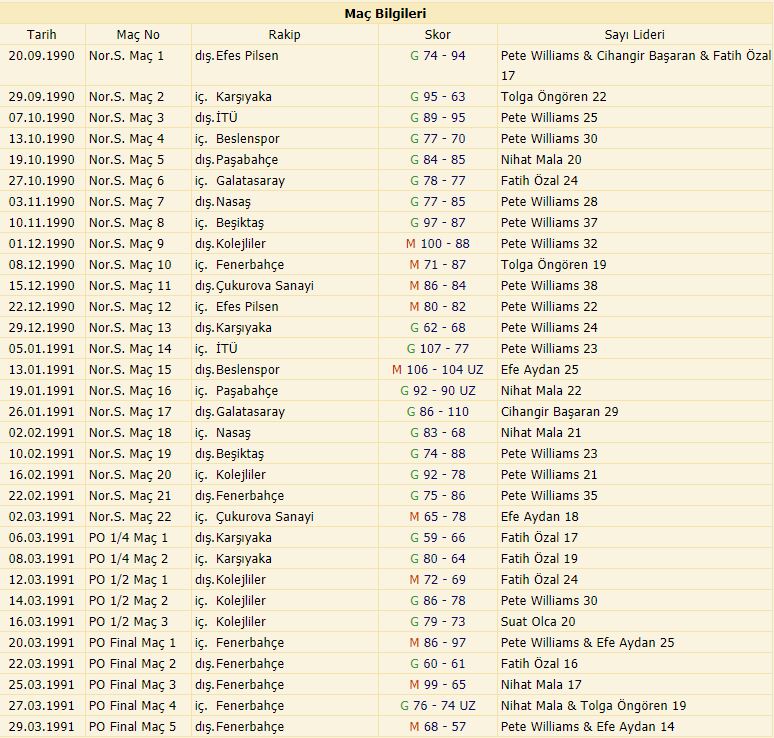The width and height of the screenshot is (774, 738).
Task: Click opponent dış.Efes Pilsen in Maç 1
Action: (x=236, y=55)
